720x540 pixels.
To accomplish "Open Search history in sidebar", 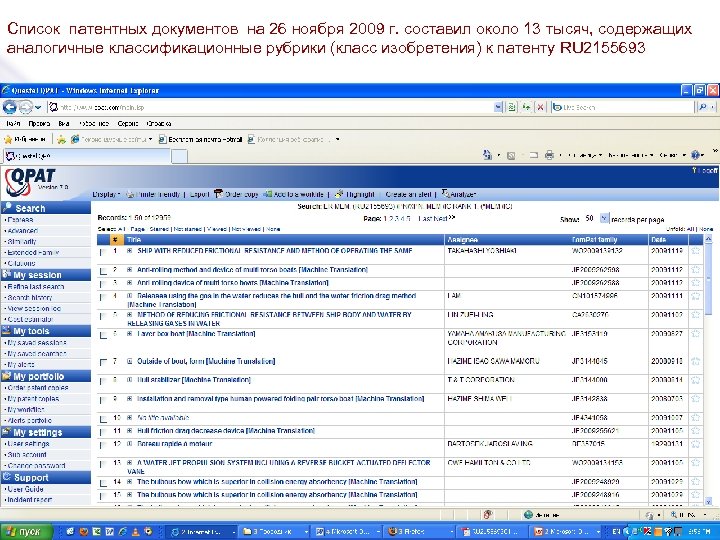I will (x=30, y=298).
